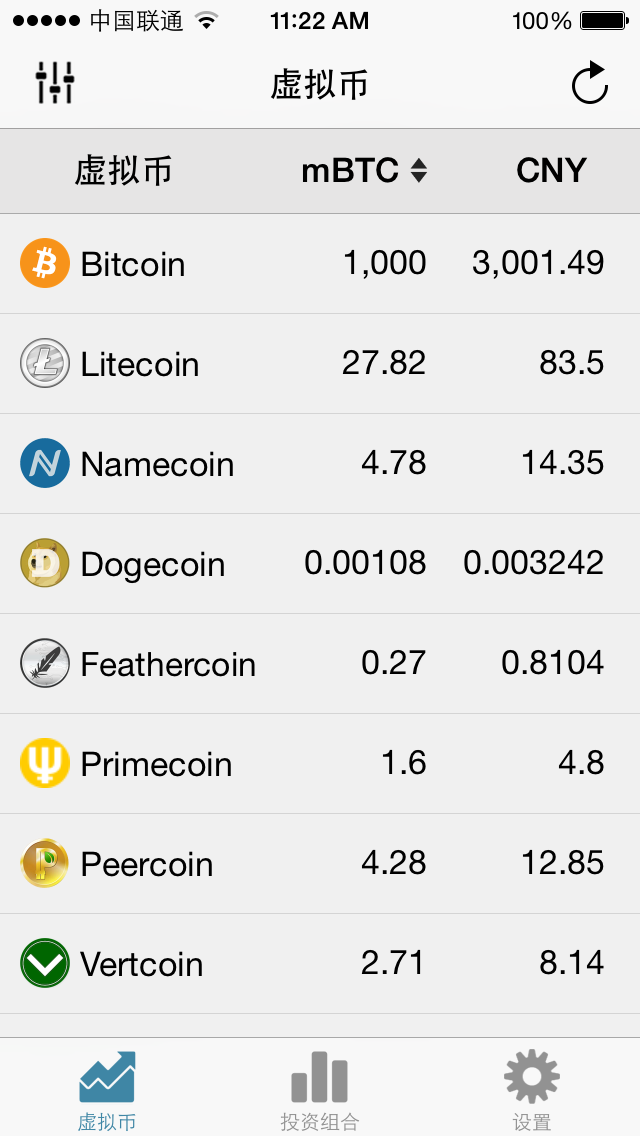640x1136 pixels.
Task: Tap the Dogecoin shiba logo
Action: click(x=45, y=563)
